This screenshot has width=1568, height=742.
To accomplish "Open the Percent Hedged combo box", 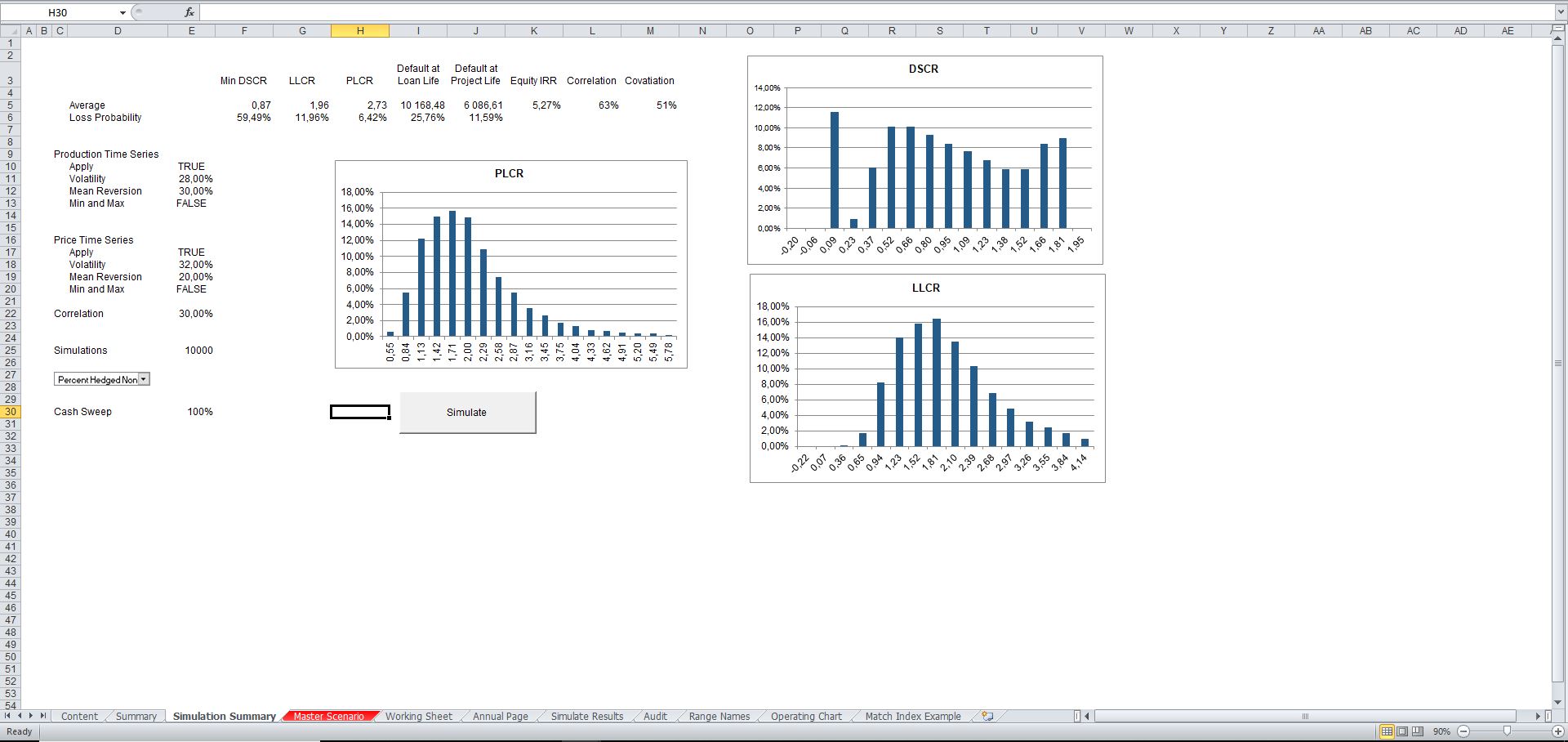I will pos(144,379).
